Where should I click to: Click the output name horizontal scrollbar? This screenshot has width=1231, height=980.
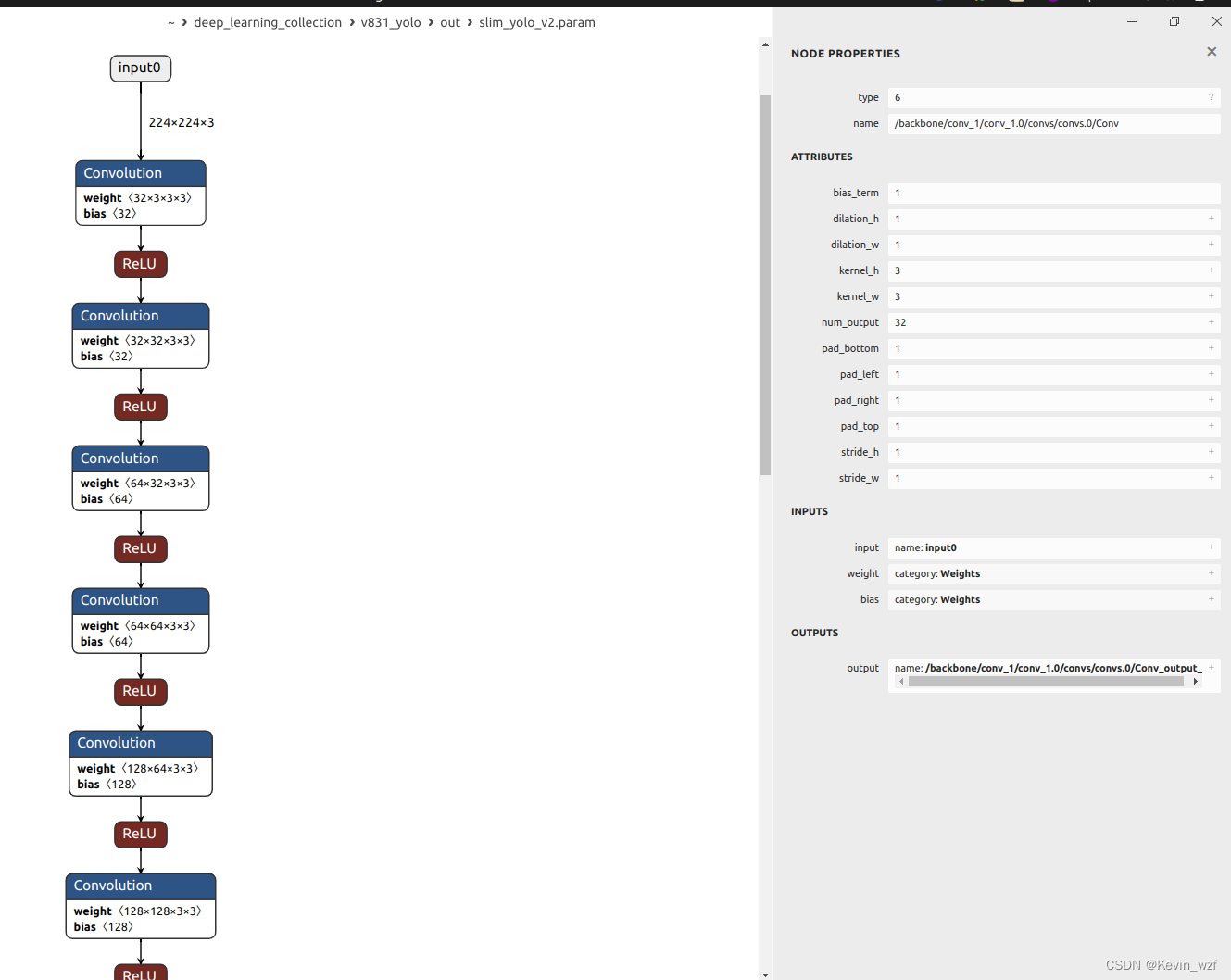(x=1046, y=682)
